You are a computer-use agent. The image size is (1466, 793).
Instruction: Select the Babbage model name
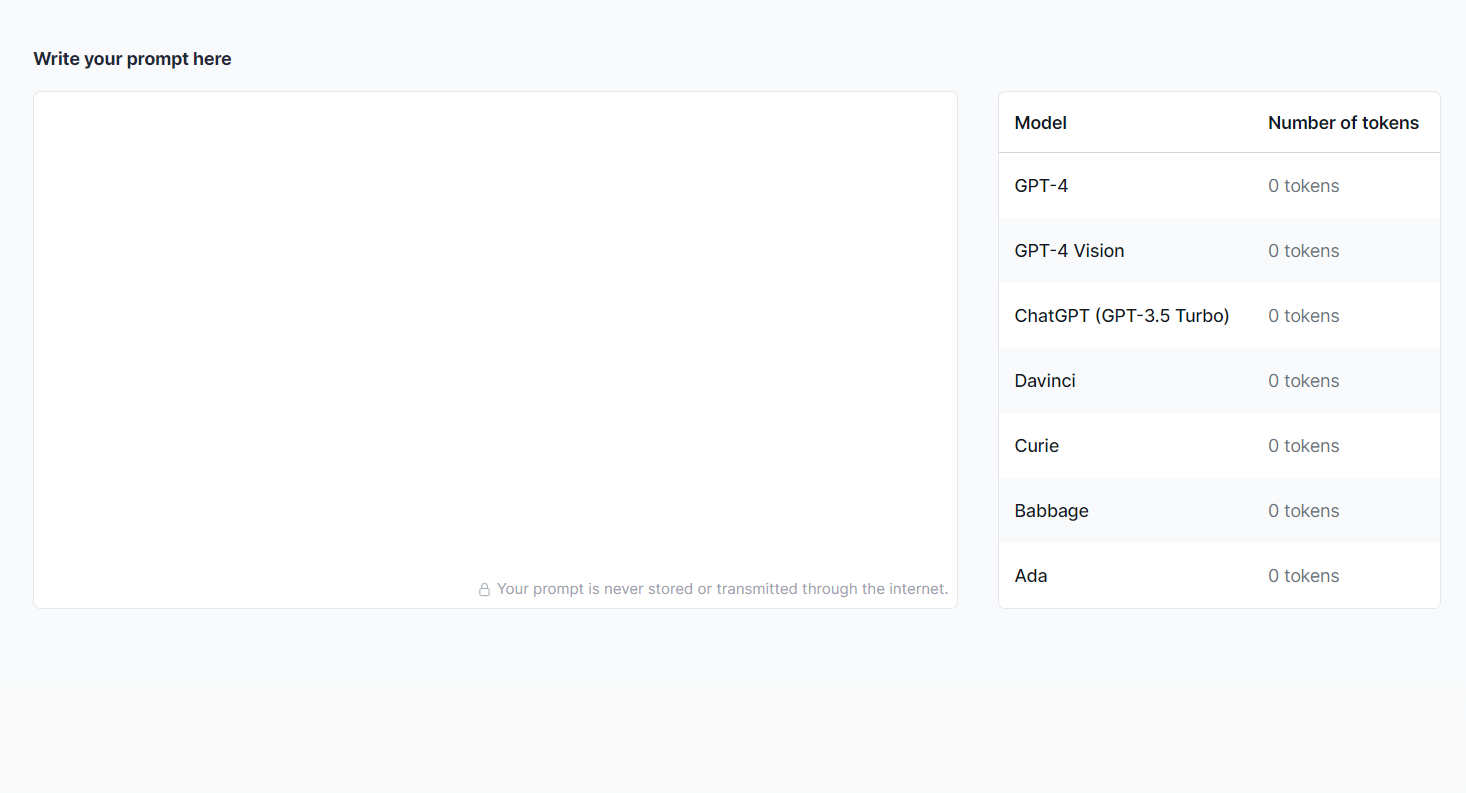(1051, 511)
